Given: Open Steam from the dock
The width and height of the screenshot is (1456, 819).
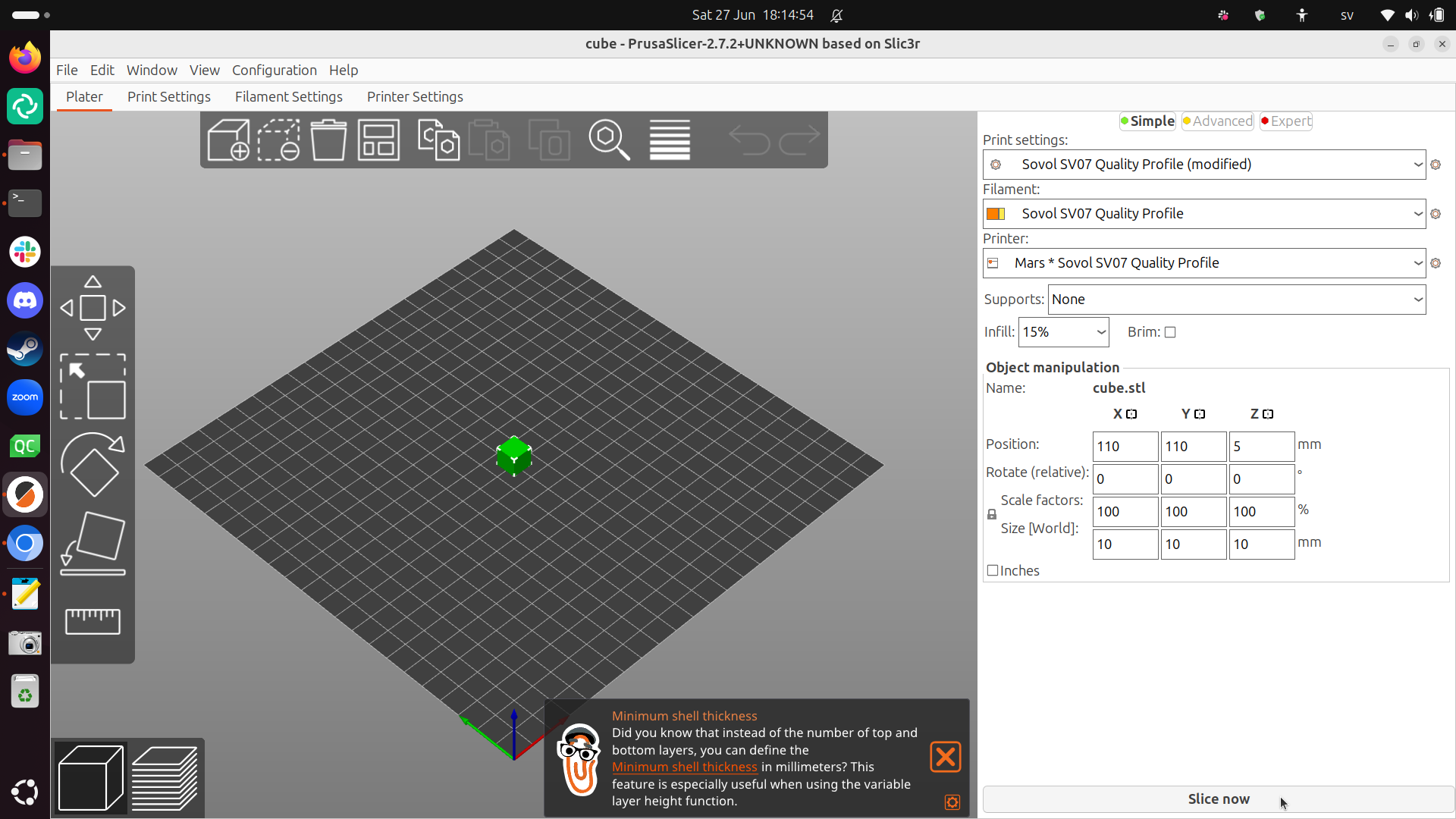Looking at the screenshot, I should (25, 349).
